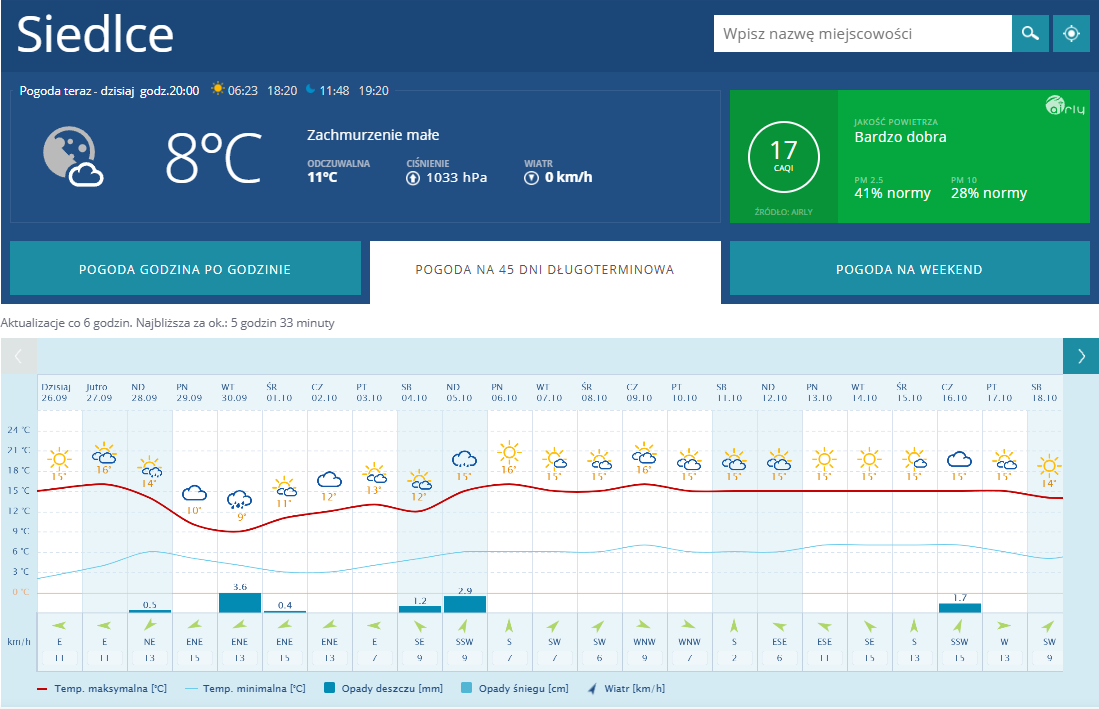Screen dimensions: 1099x709
Task: Open the Pogoda godzina po godzinie tab
Action: 185,269
